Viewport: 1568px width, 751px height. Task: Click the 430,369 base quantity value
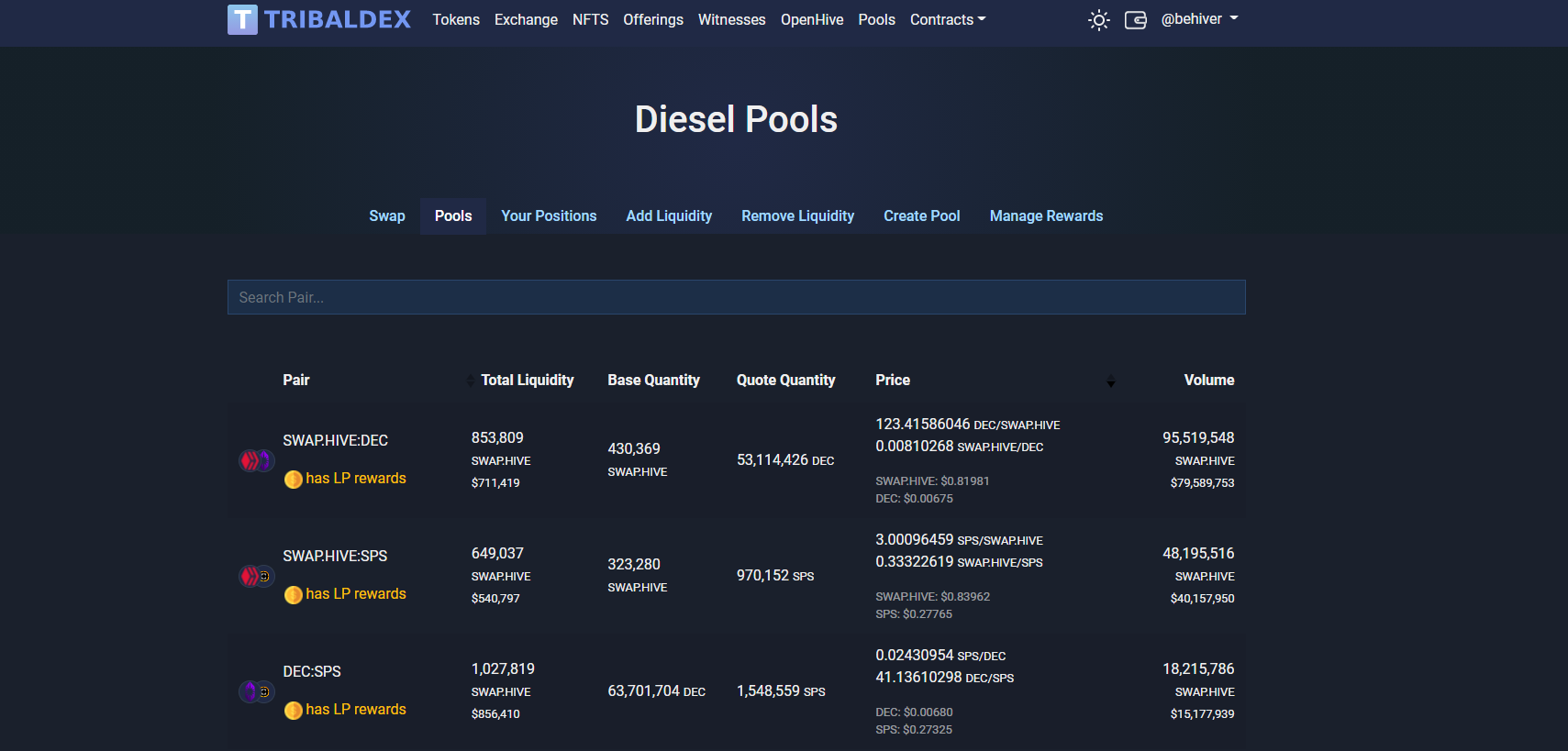point(634,448)
